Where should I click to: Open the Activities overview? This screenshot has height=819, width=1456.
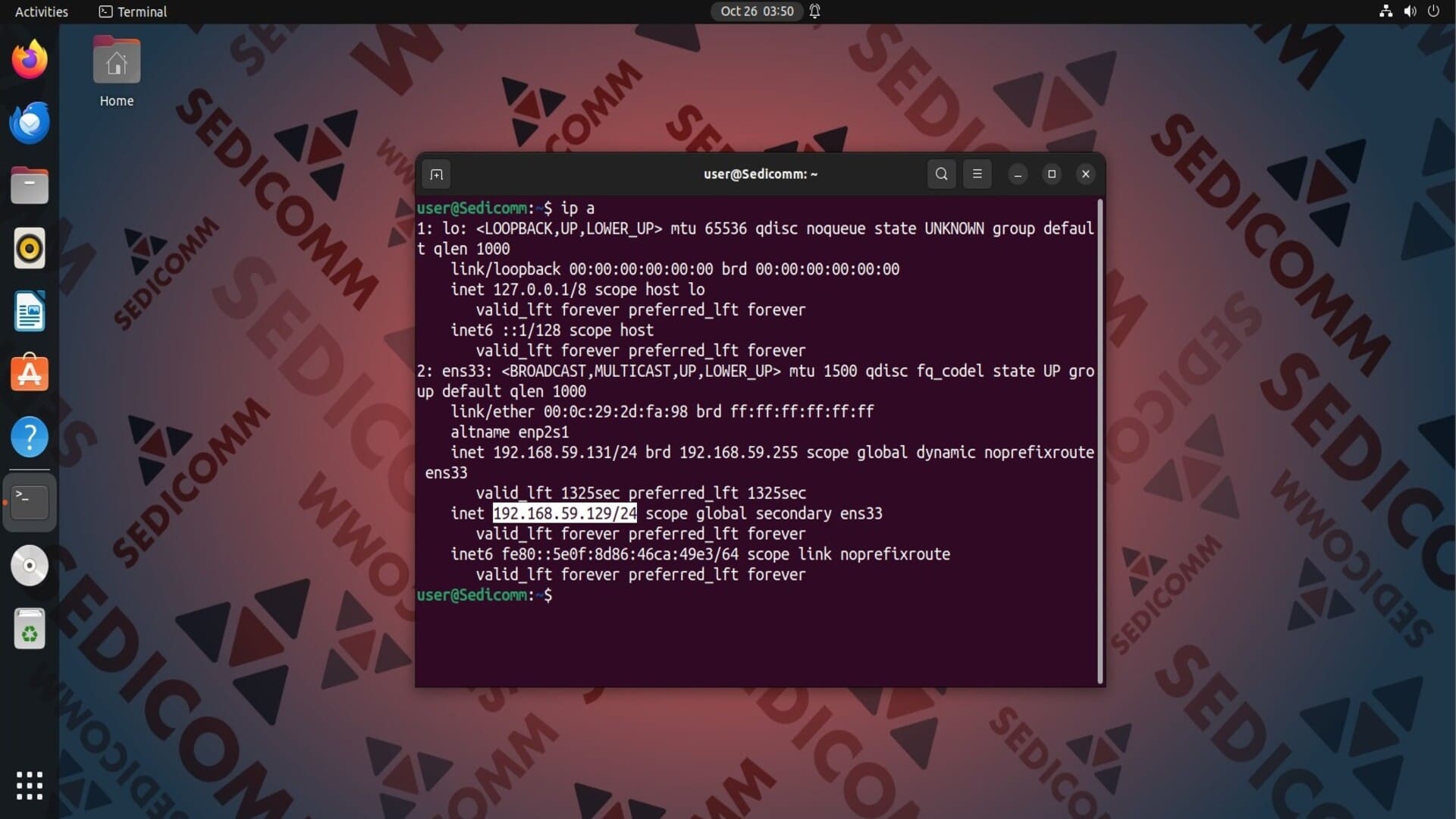pyautogui.click(x=41, y=11)
